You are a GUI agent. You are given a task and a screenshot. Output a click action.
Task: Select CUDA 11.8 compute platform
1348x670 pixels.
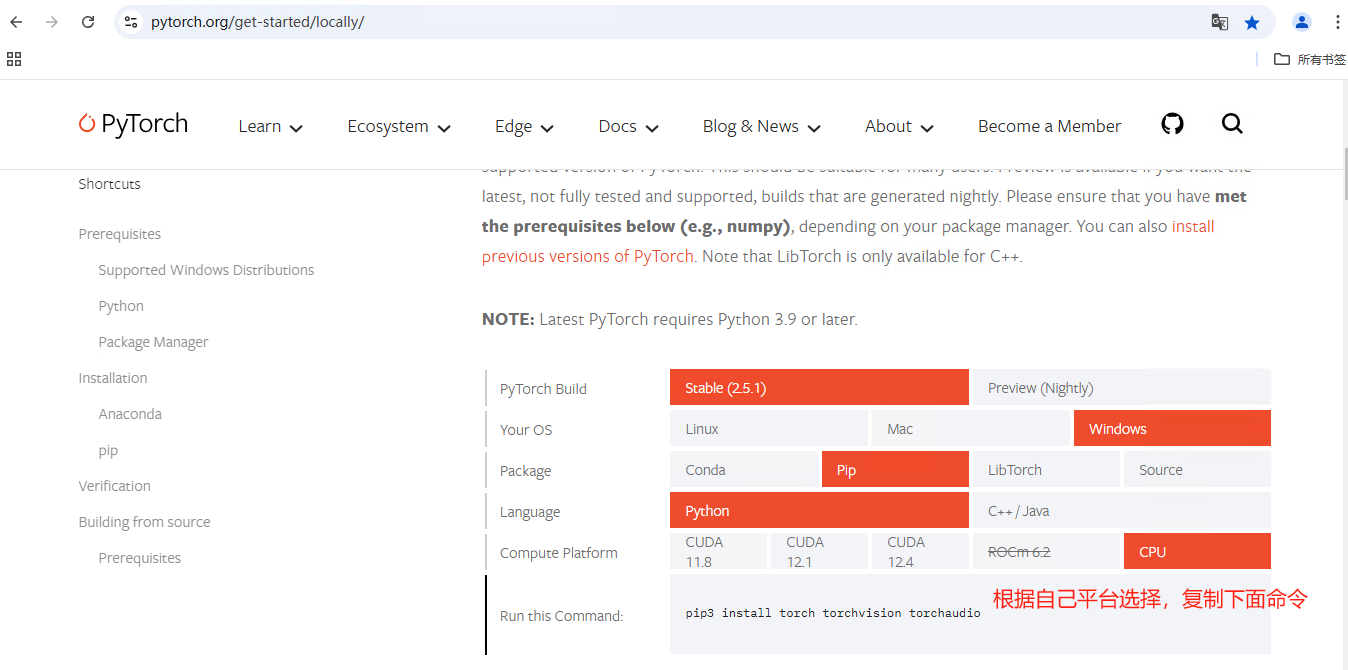click(718, 551)
